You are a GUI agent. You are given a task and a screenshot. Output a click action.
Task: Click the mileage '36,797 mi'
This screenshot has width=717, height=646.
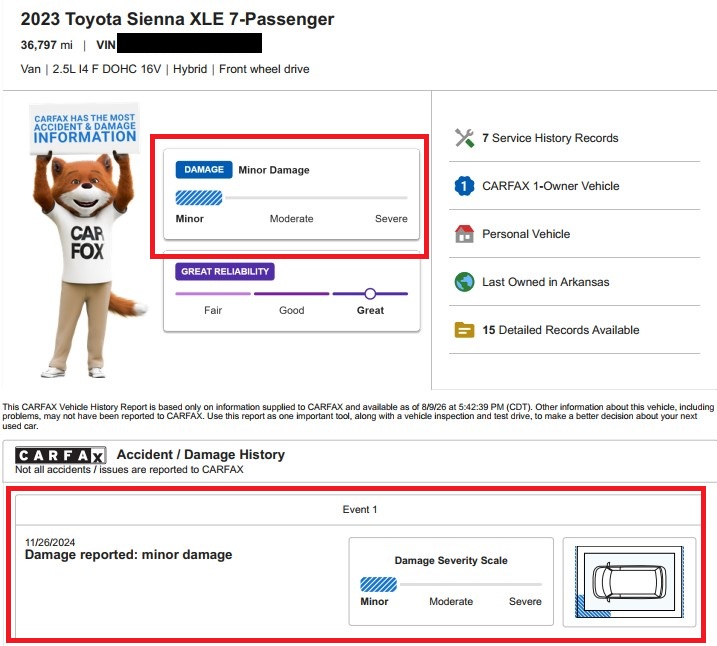(x=47, y=45)
